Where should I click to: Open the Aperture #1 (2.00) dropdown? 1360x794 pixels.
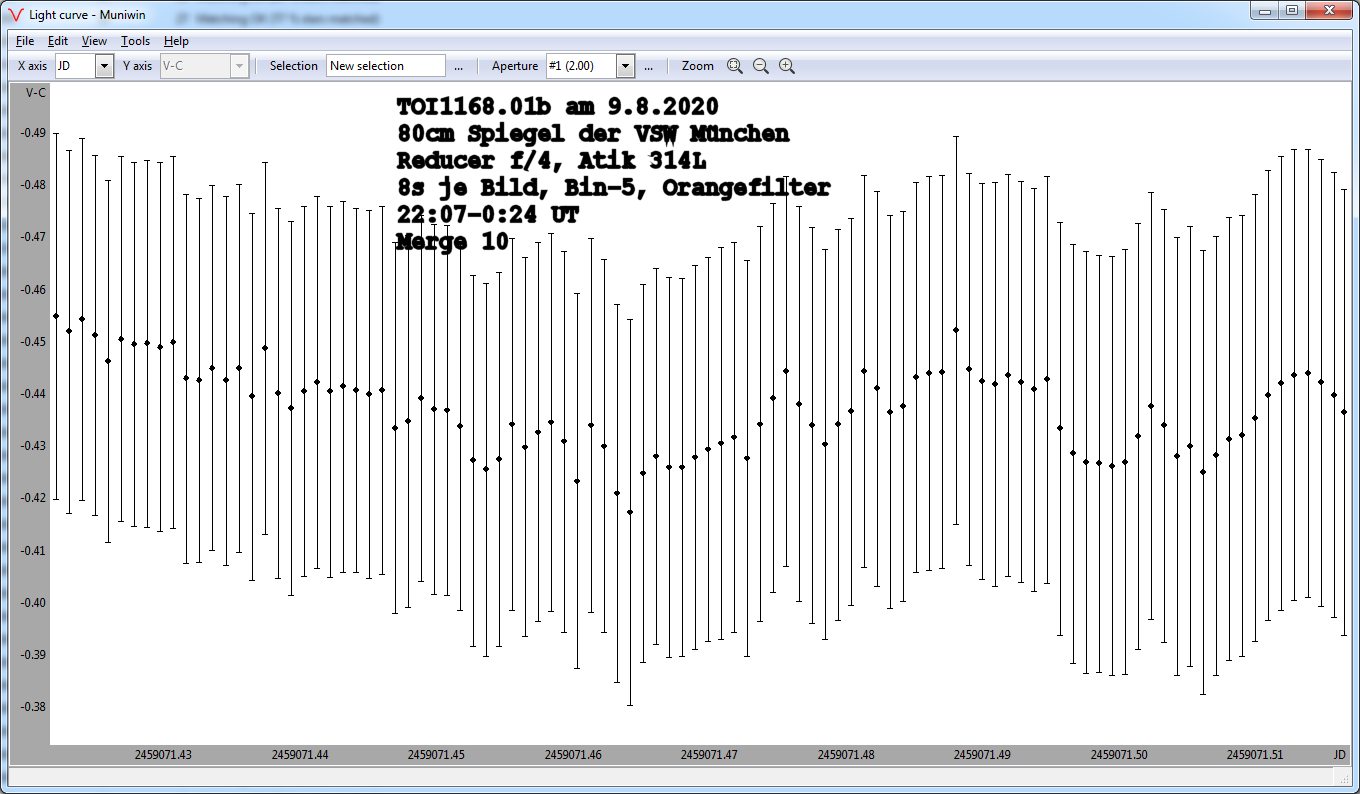pos(625,66)
